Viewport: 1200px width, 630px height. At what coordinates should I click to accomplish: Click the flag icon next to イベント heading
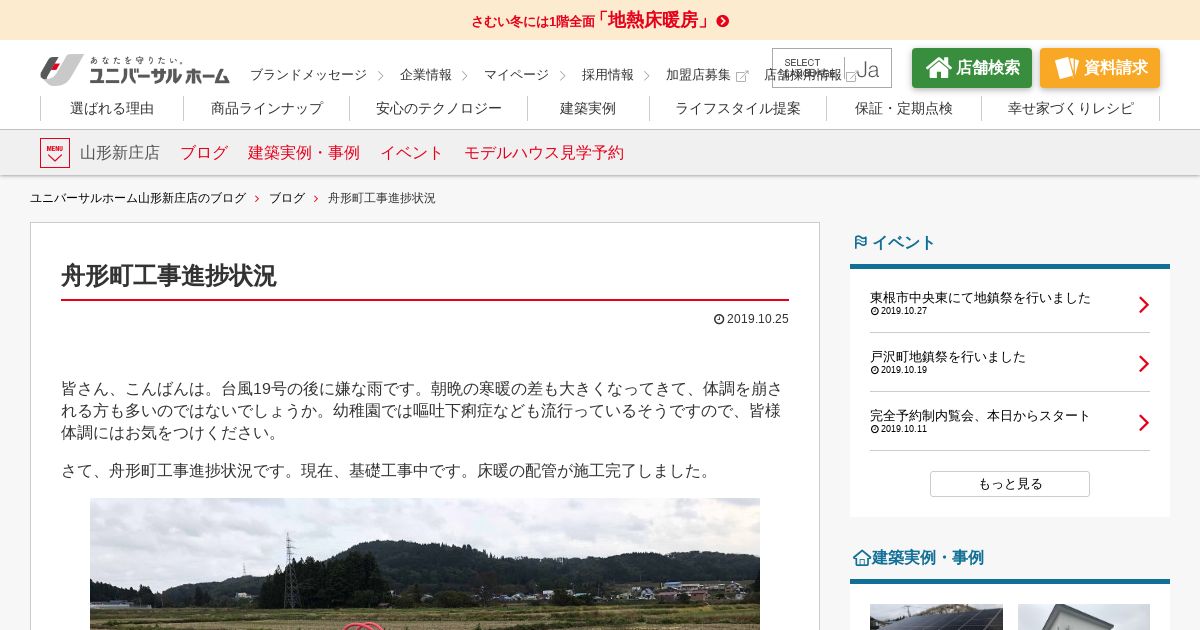click(860, 242)
